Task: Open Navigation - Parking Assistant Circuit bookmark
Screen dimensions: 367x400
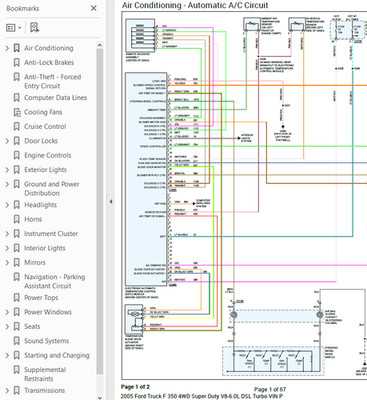Action: pos(55,281)
